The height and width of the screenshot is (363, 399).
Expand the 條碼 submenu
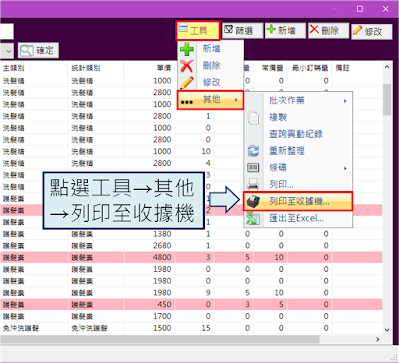[298, 168]
